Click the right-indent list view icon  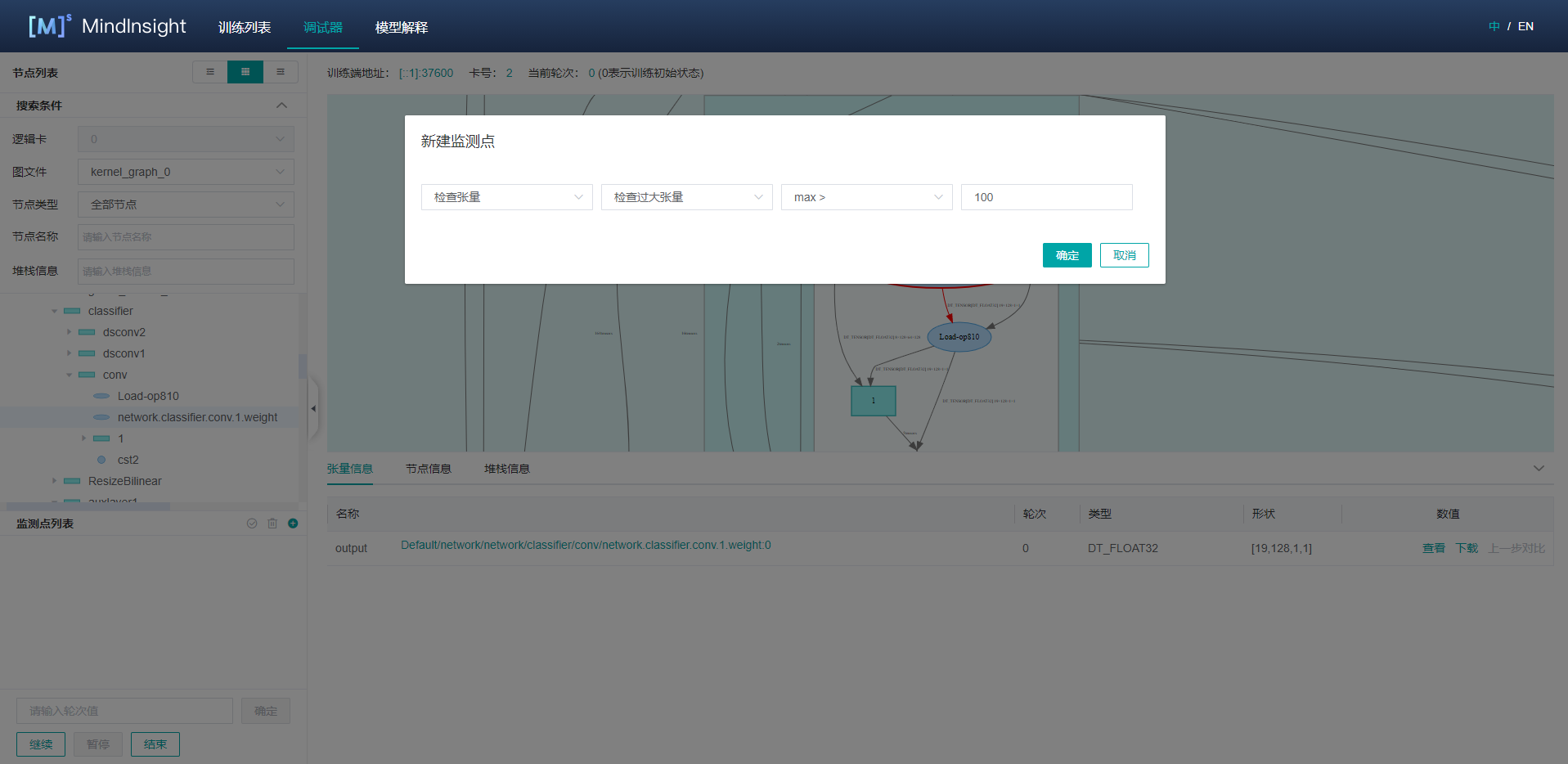(281, 72)
